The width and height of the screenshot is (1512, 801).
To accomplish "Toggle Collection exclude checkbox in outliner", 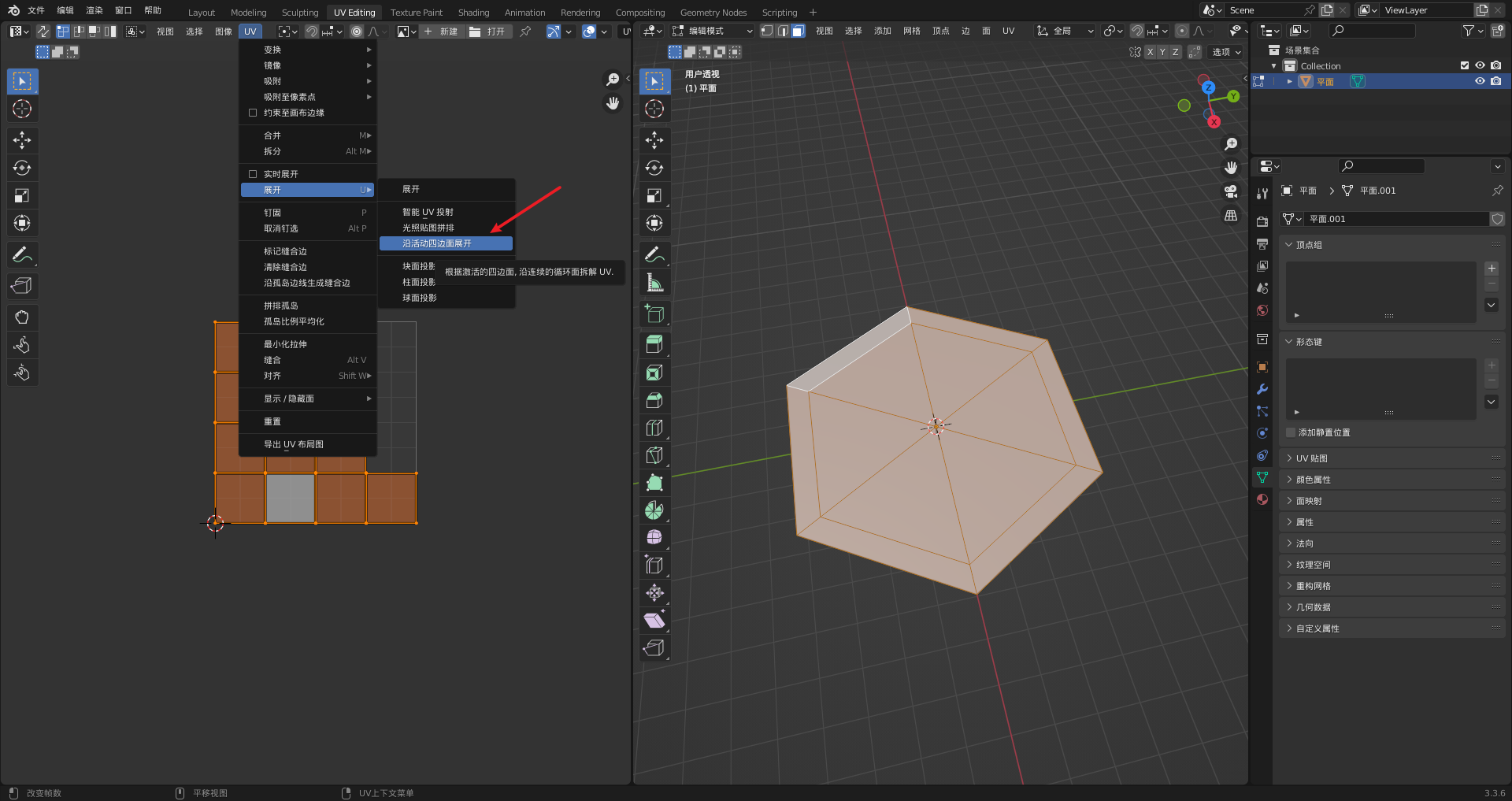I will (1465, 66).
